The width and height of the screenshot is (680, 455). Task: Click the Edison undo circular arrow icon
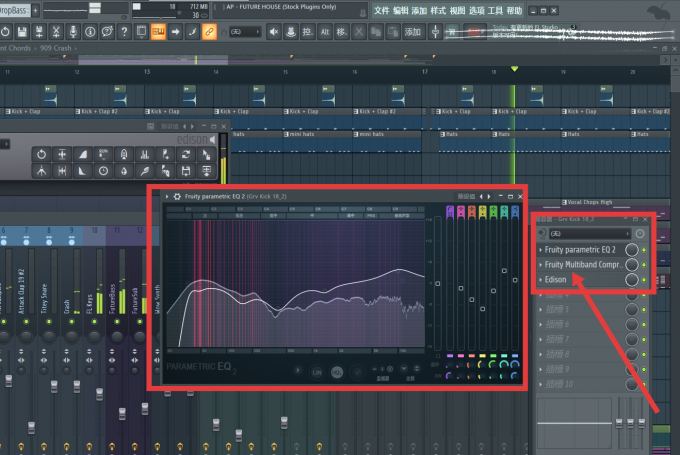pyautogui.click(x=41, y=154)
